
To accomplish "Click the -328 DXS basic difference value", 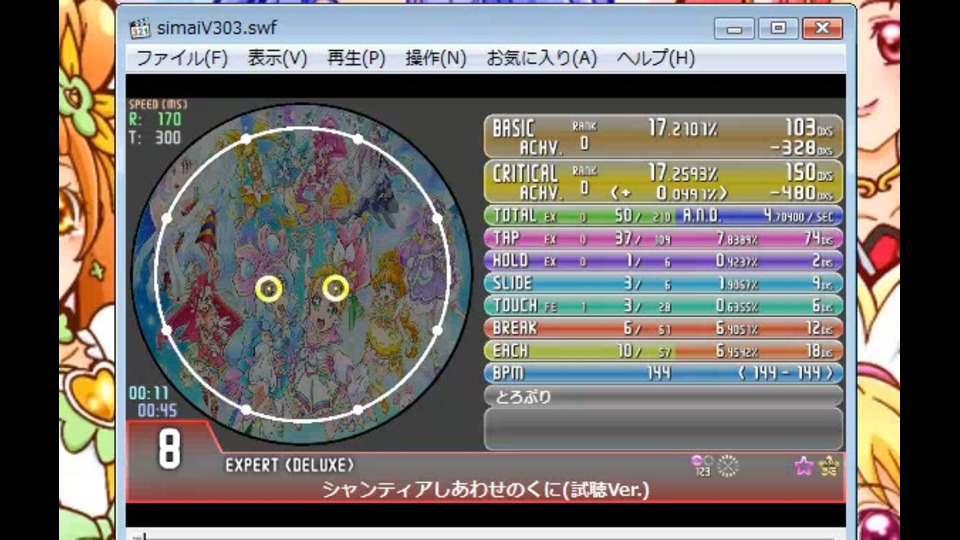I will point(801,148).
